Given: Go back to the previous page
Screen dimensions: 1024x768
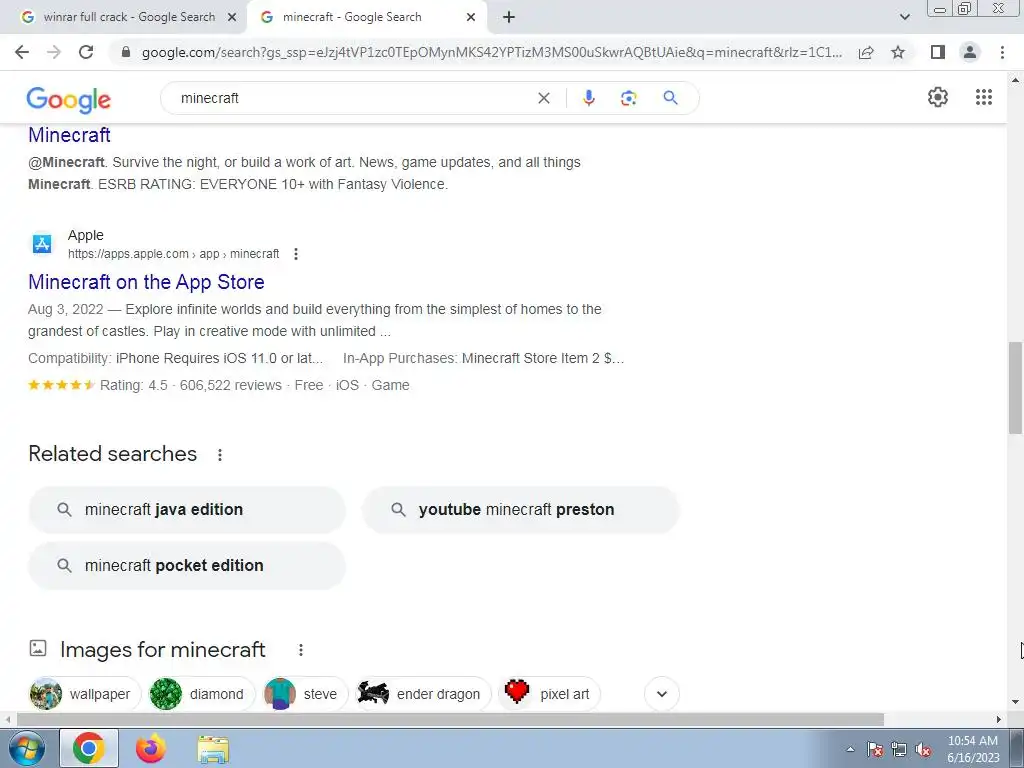Looking at the screenshot, I should (22, 52).
